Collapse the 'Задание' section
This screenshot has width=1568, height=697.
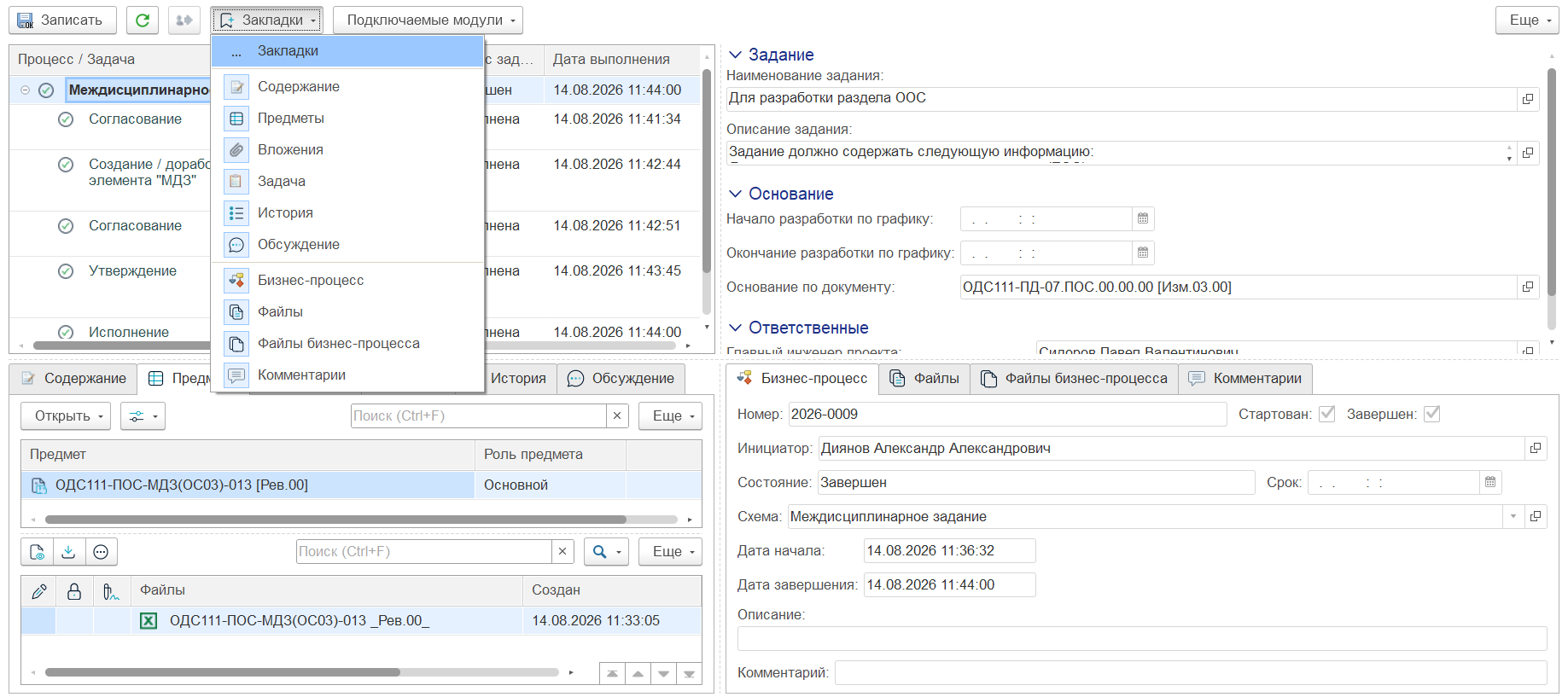click(x=735, y=55)
